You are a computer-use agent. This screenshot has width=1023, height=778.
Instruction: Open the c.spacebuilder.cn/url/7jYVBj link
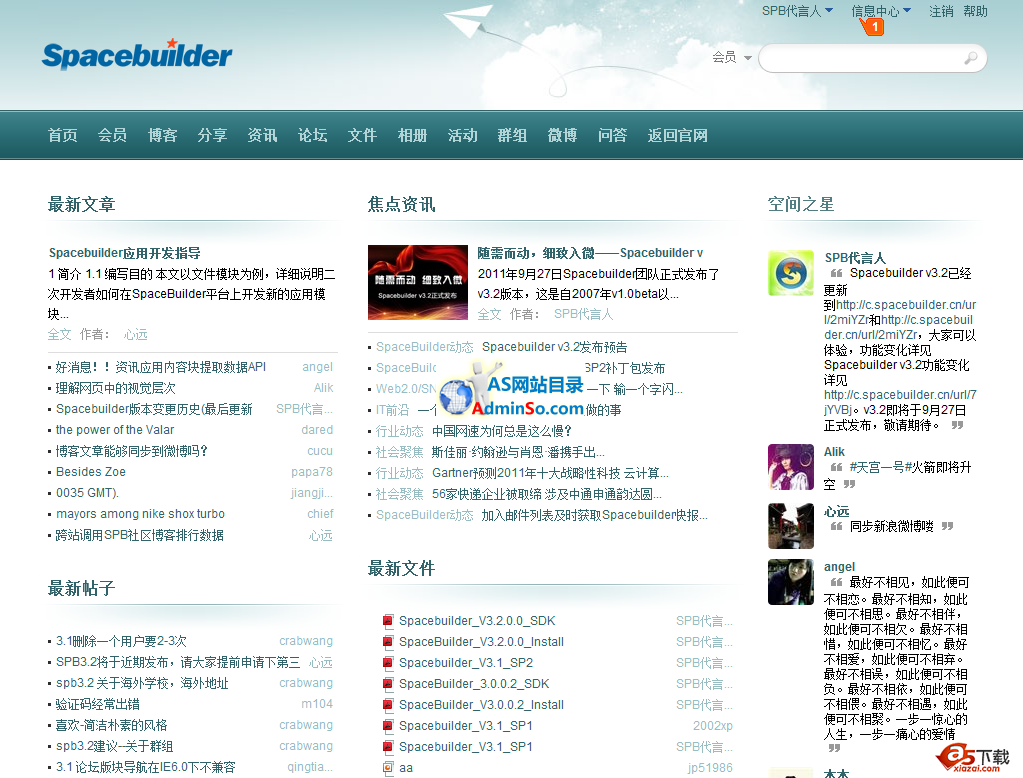[x=900, y=402]
